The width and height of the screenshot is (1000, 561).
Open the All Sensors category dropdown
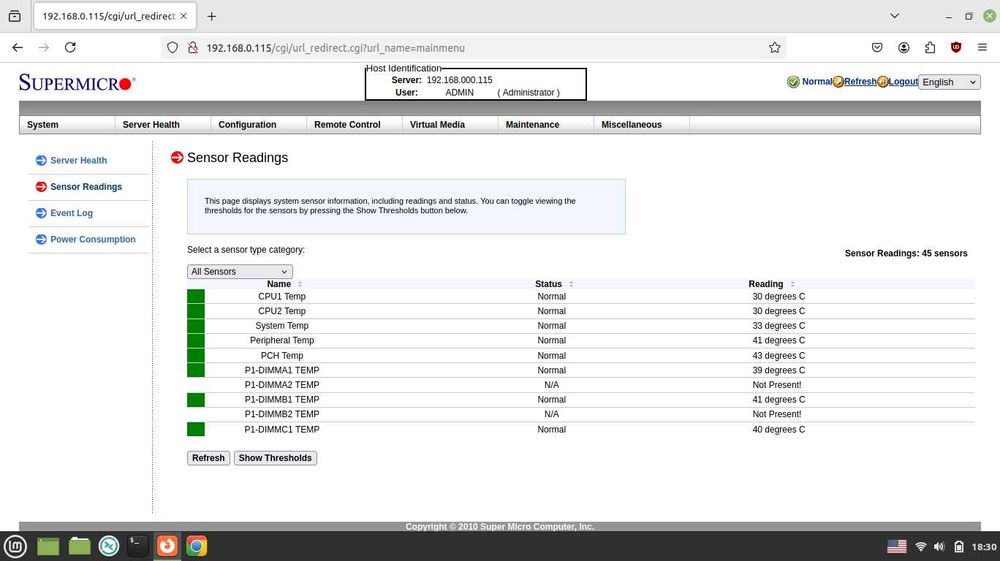point(240,272)
